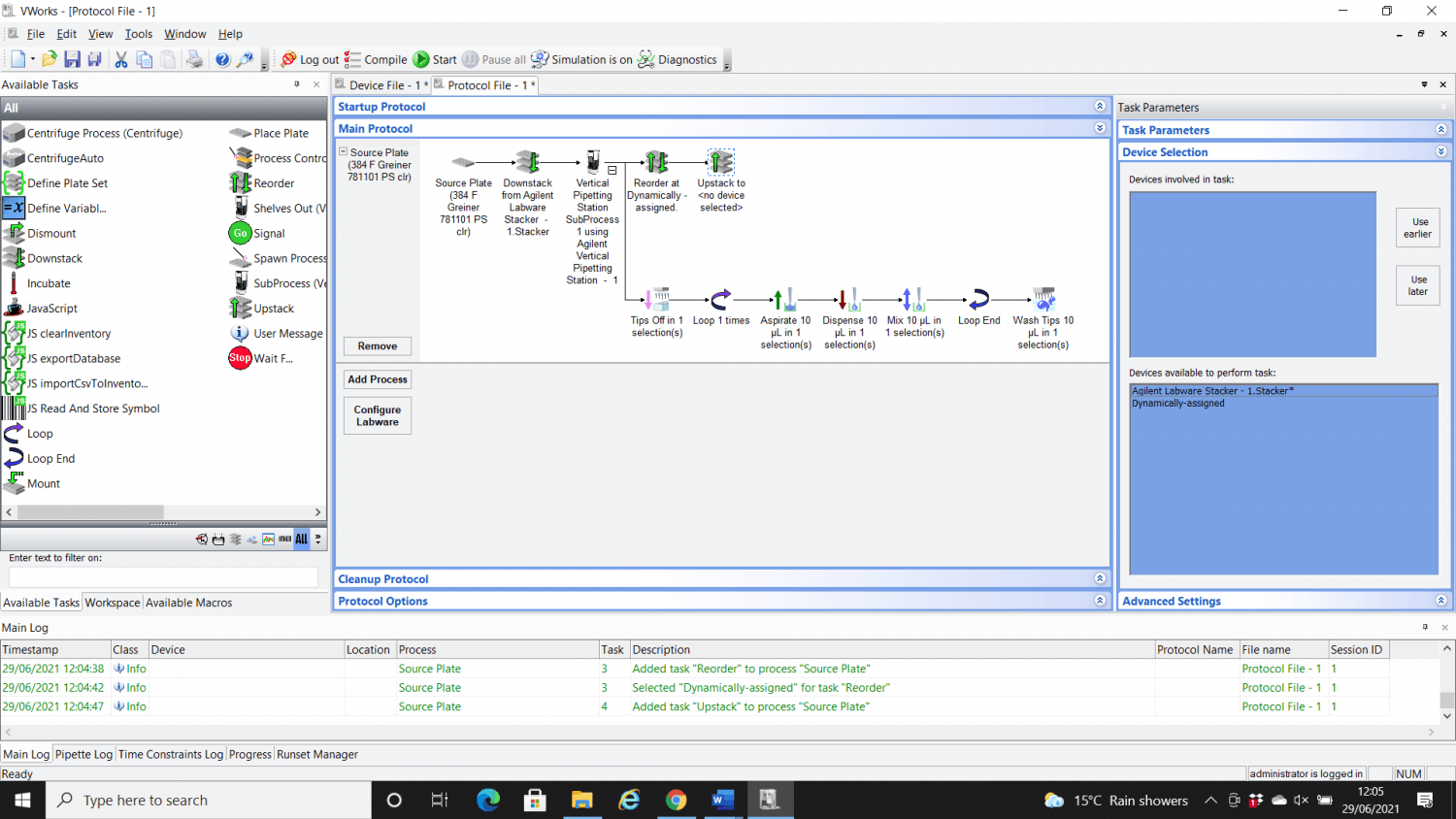Select the Downstack task in Available Tasks
This screenshot has width=1456, height=819.
44,258
